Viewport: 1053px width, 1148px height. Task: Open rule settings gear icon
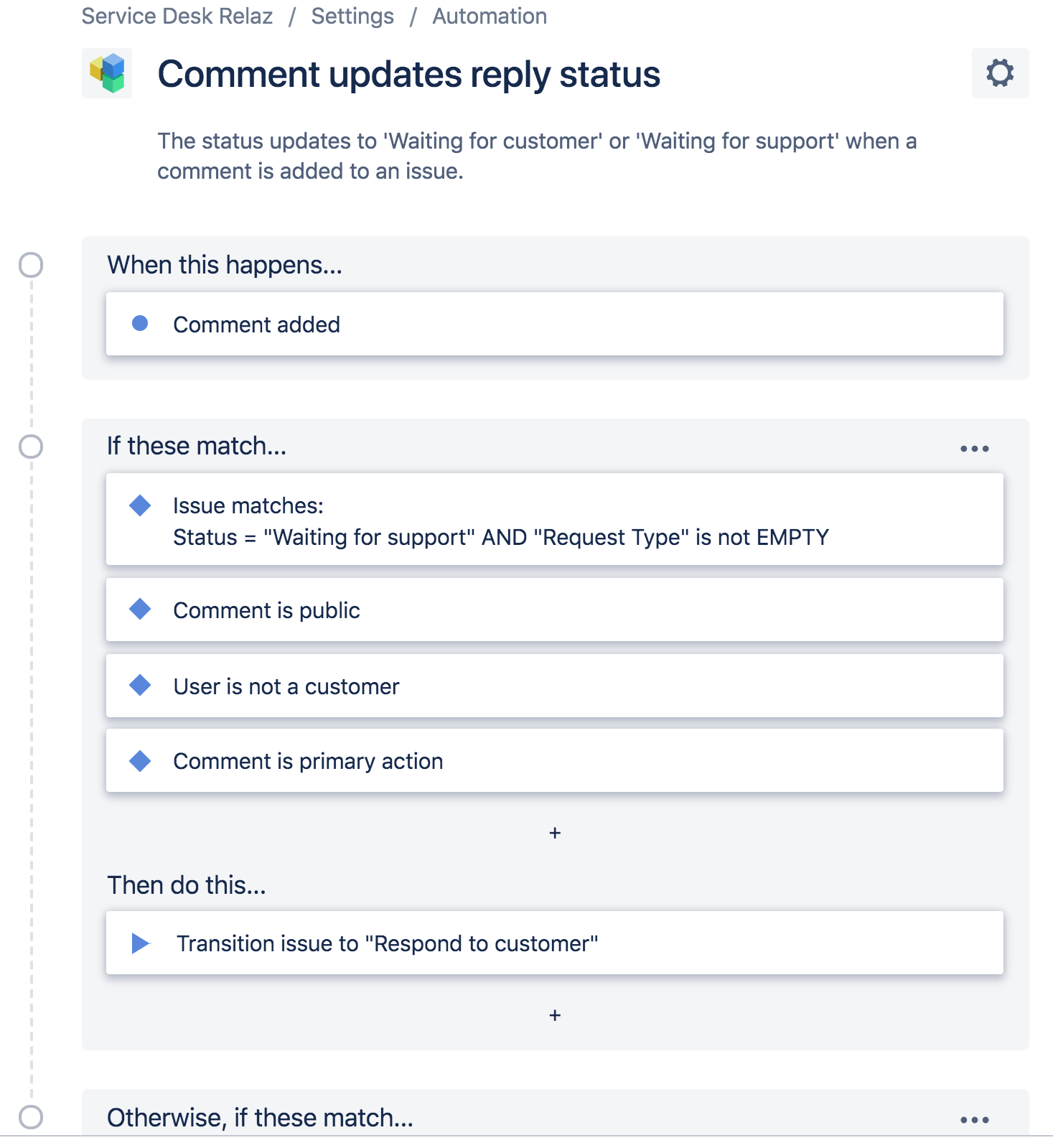[x=999, y=73]
